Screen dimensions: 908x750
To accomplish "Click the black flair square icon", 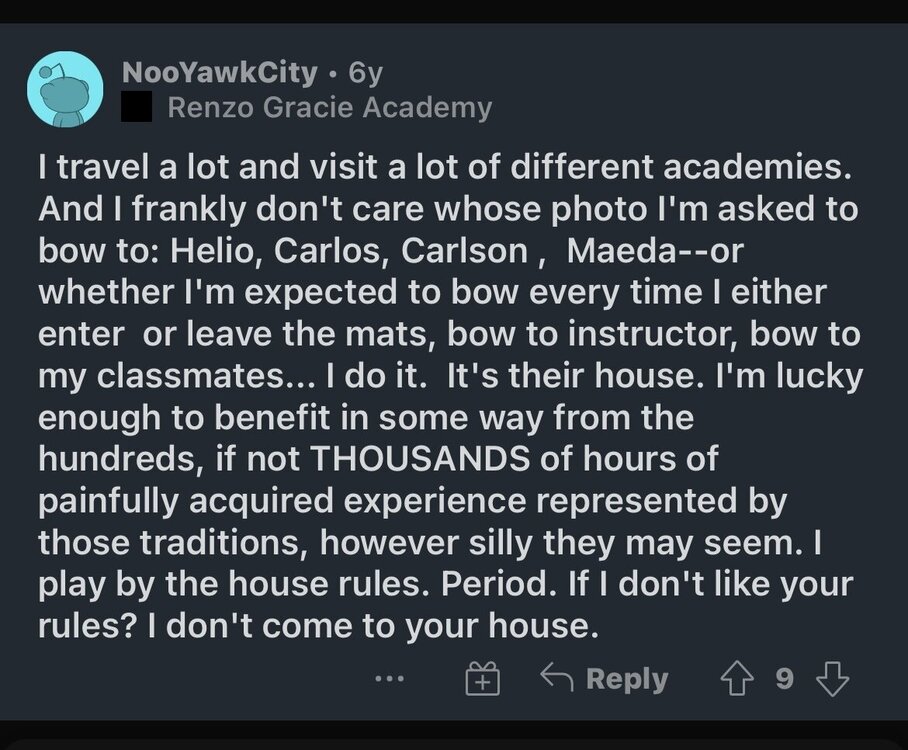I will (x=137, y=108).
